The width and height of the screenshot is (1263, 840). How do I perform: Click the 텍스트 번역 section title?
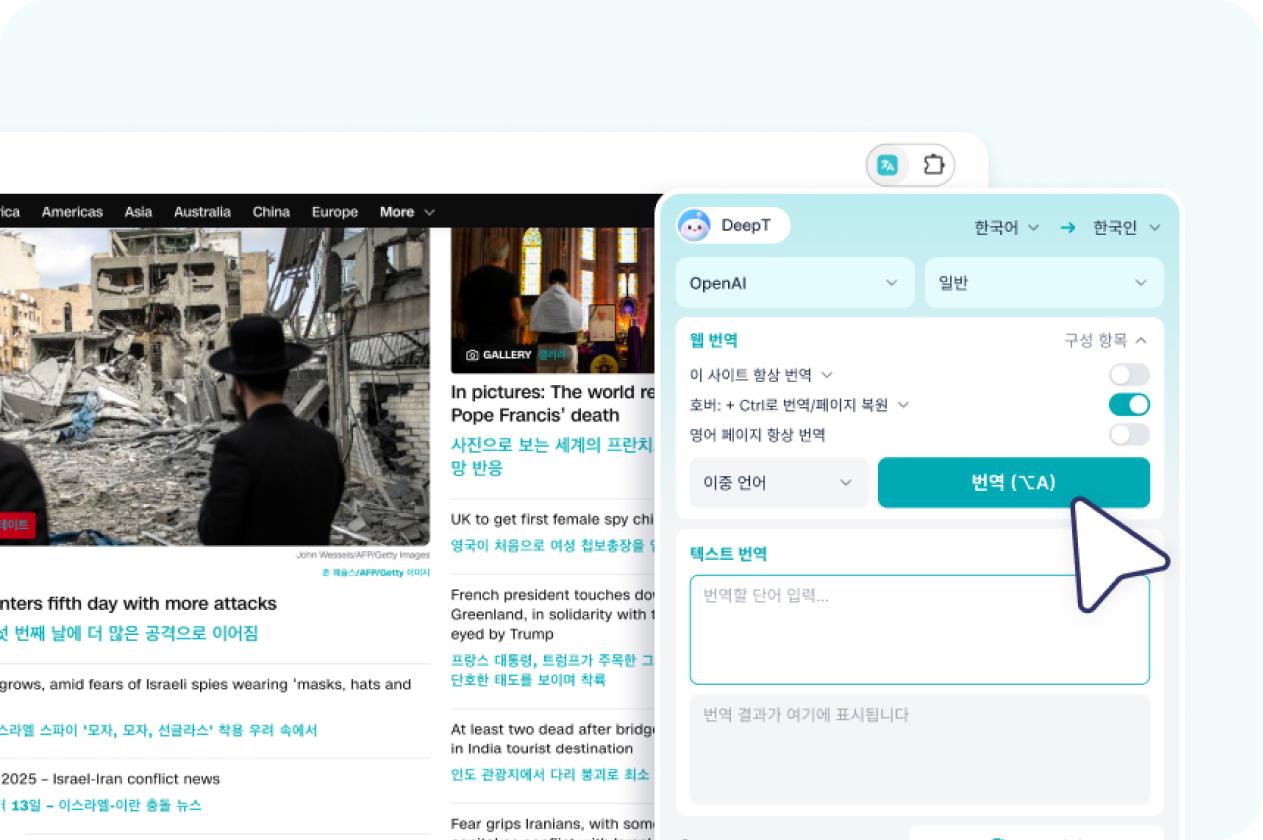[728, 554]
